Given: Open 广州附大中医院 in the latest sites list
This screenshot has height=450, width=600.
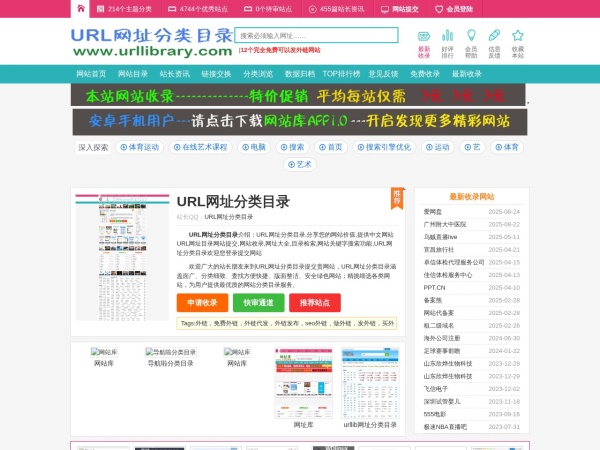Looking at the screenshot, I should tap(445, 224).
